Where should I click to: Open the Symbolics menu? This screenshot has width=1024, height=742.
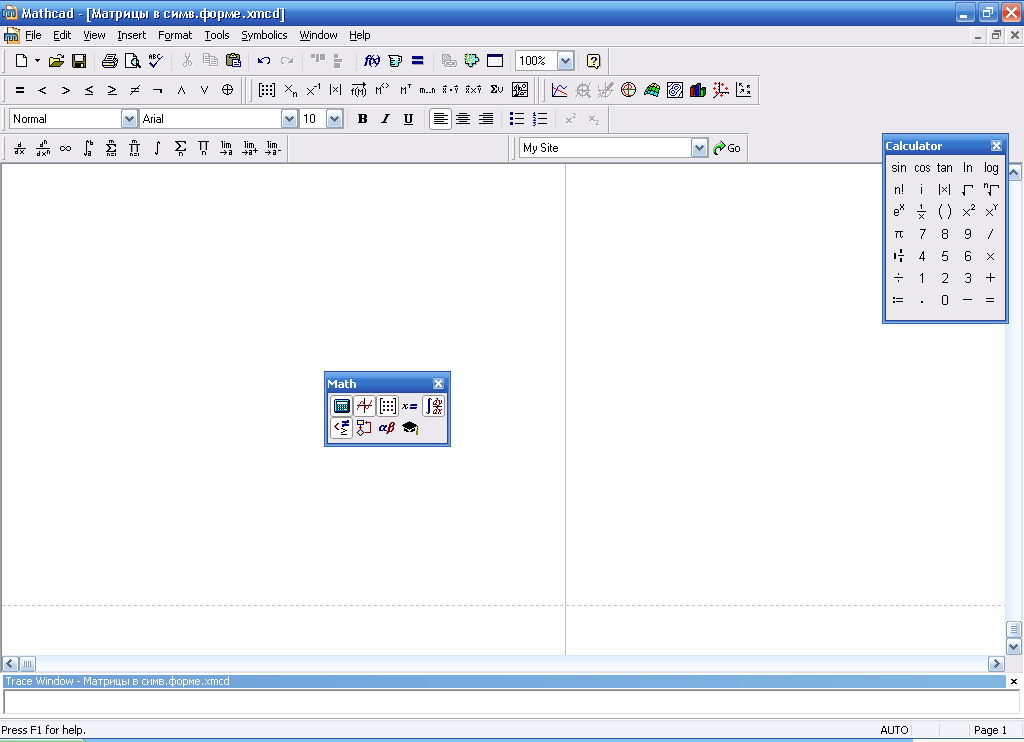[264, 35]
